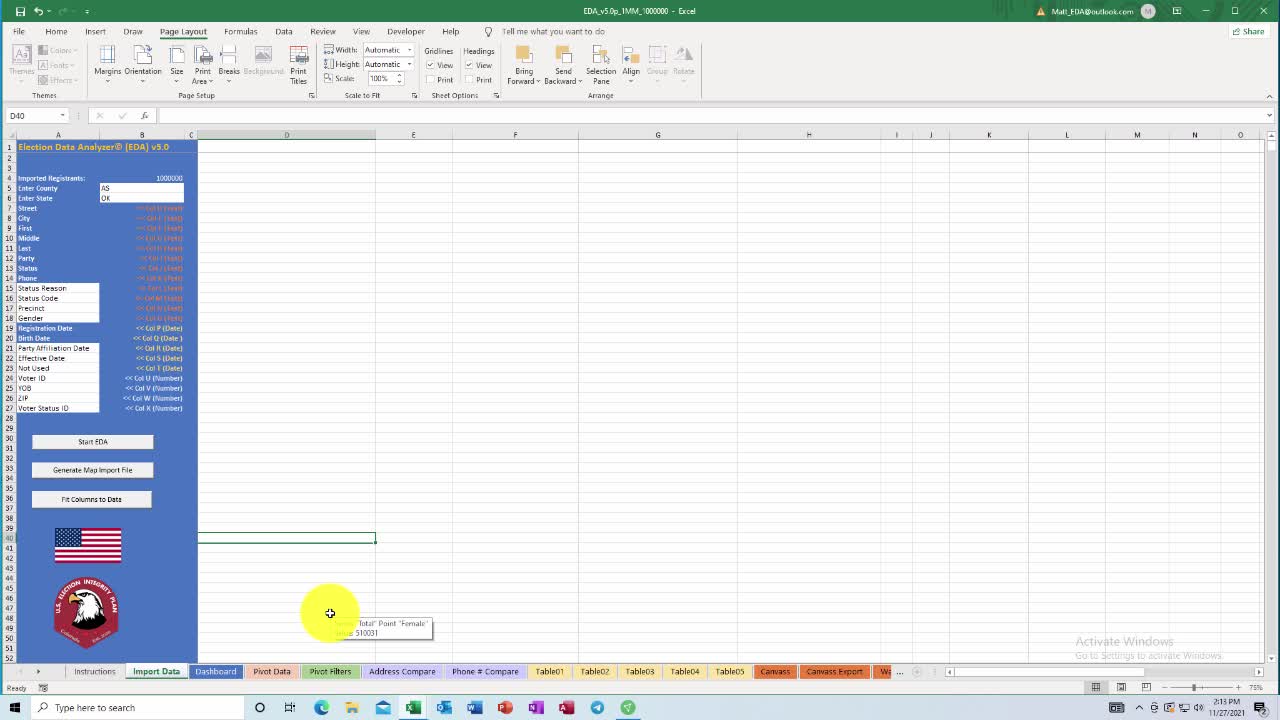Adjust the zoom slider handle

[1195, 687]
